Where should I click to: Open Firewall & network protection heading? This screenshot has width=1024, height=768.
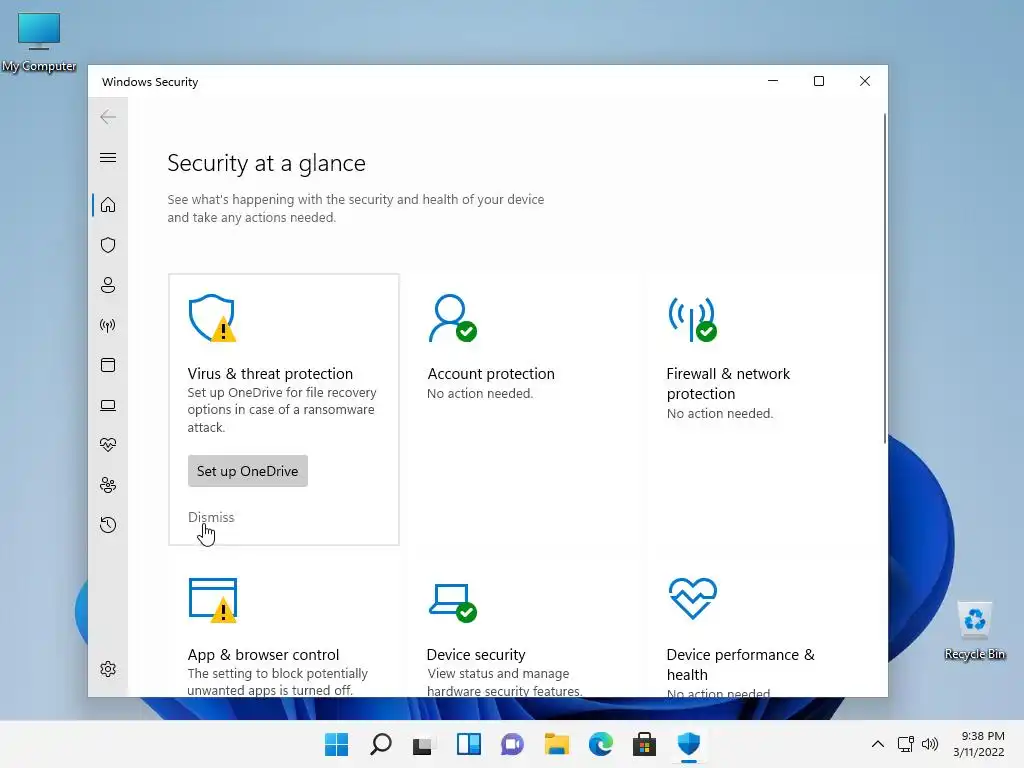(728, 383)
